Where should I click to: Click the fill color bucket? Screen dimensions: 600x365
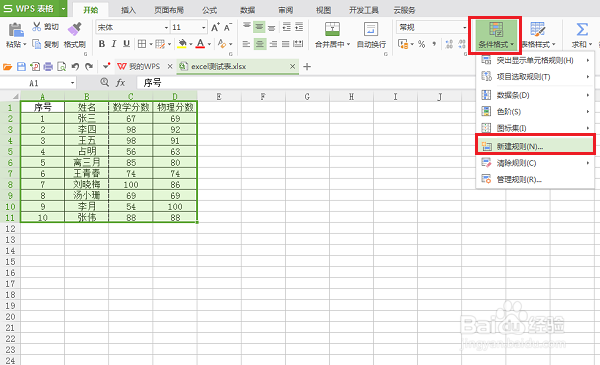coord(183,44)
